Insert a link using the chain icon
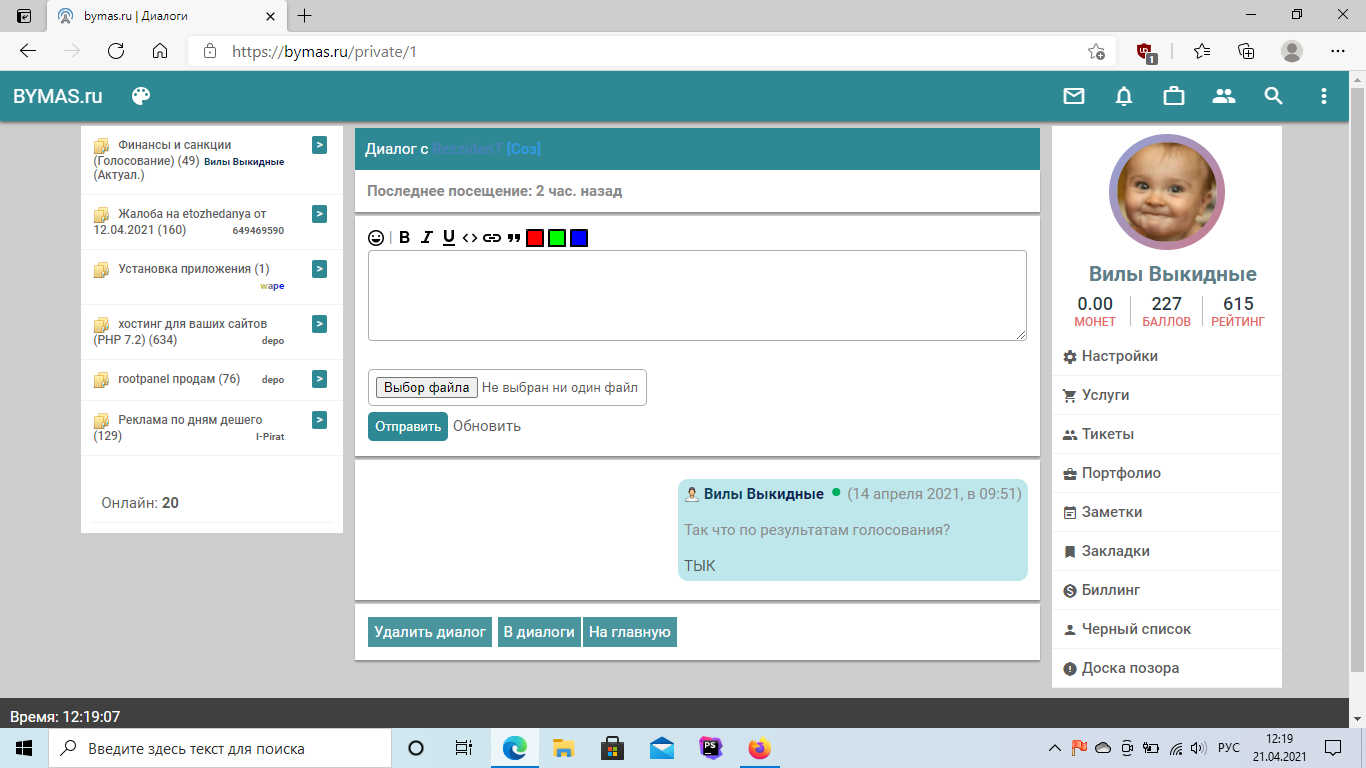 [492, 238]
